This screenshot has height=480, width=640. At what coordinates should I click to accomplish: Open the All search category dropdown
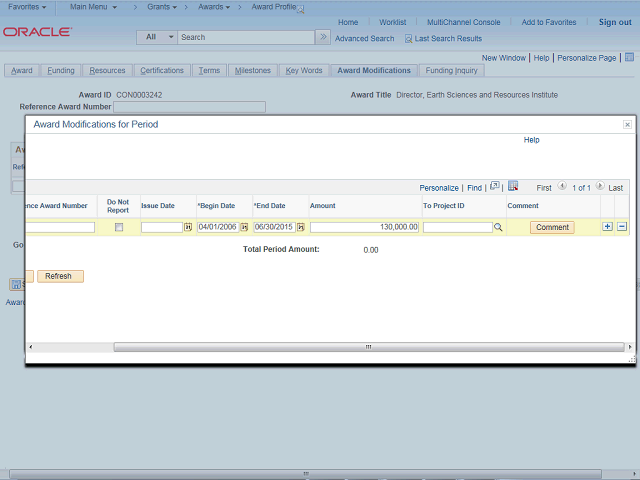(157, 37)
